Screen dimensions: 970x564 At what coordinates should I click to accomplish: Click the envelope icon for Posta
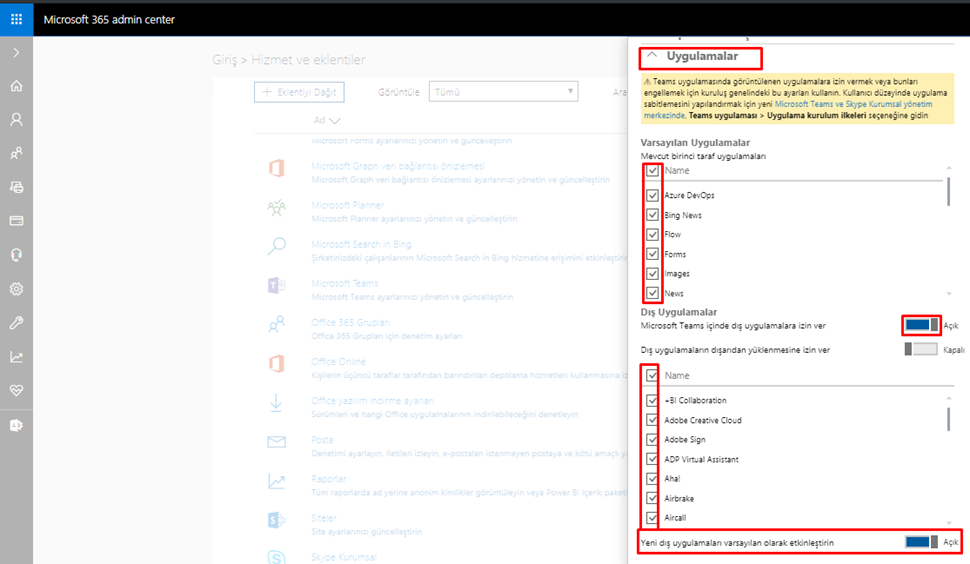pos(277,442)
